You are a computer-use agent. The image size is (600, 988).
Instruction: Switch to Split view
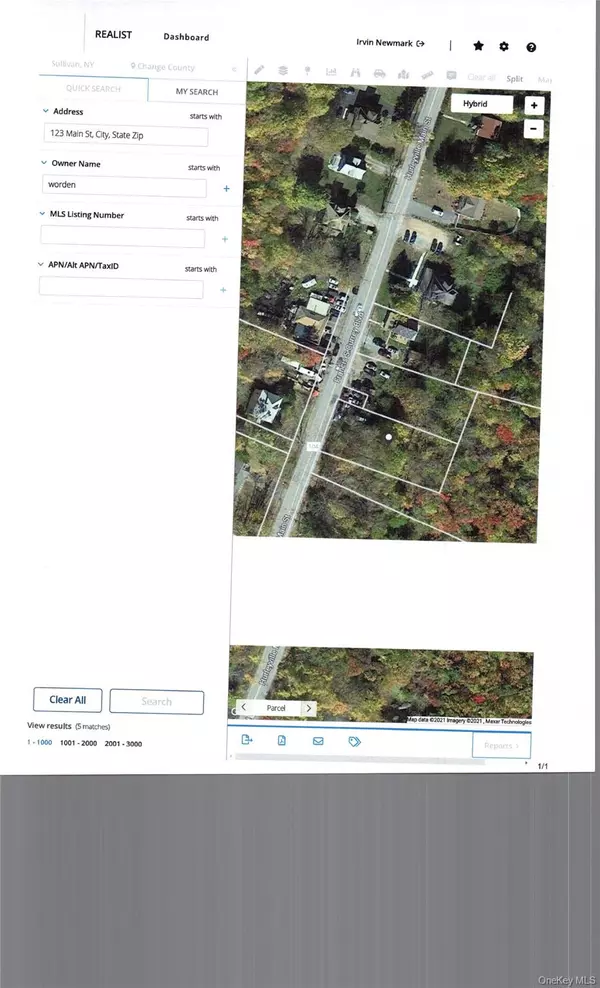(x=515, y=79)
